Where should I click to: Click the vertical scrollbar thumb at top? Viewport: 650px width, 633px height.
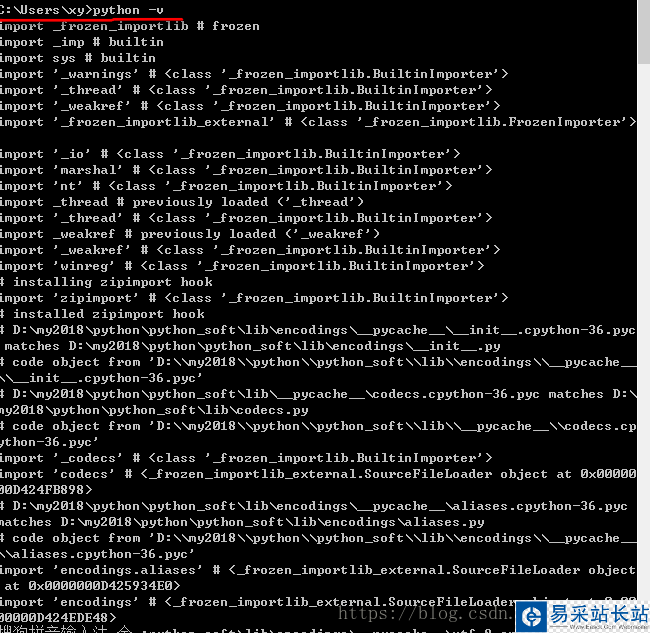pyautogui.click(x=644, y=32)
